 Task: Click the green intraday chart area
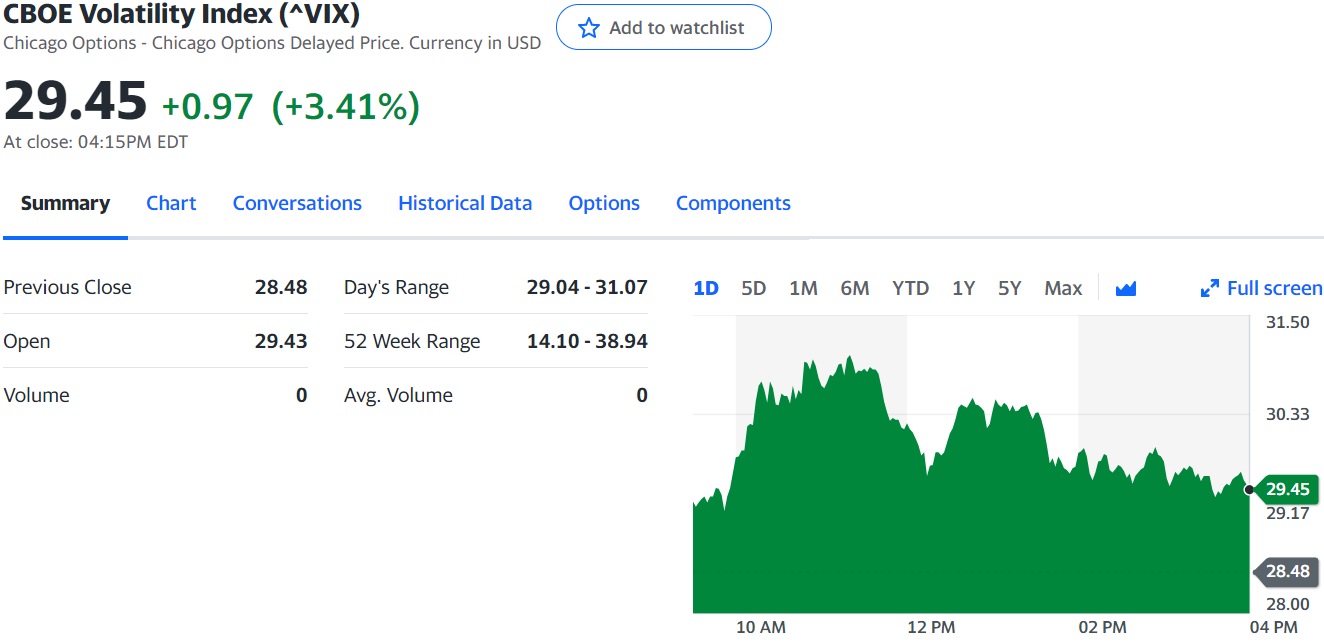point(971,484)
